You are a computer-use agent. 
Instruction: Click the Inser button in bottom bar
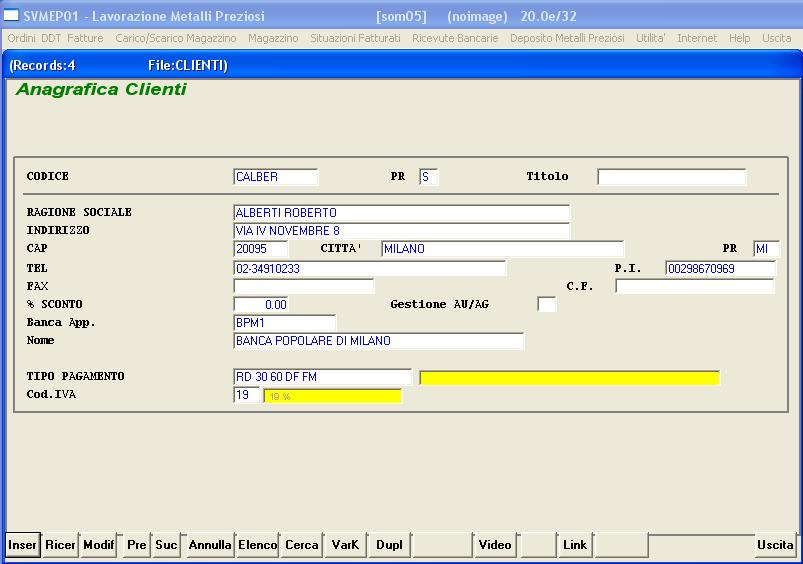click(x=22, y=545)
